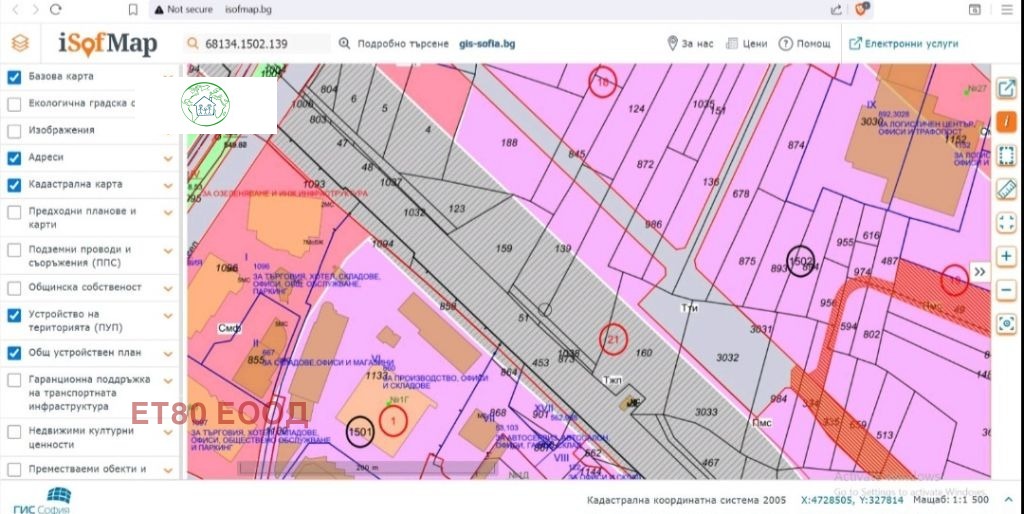This screenshot has width=1024, height=514.
Task: Enable the Изображения layer checkbox
Action: 14,131
